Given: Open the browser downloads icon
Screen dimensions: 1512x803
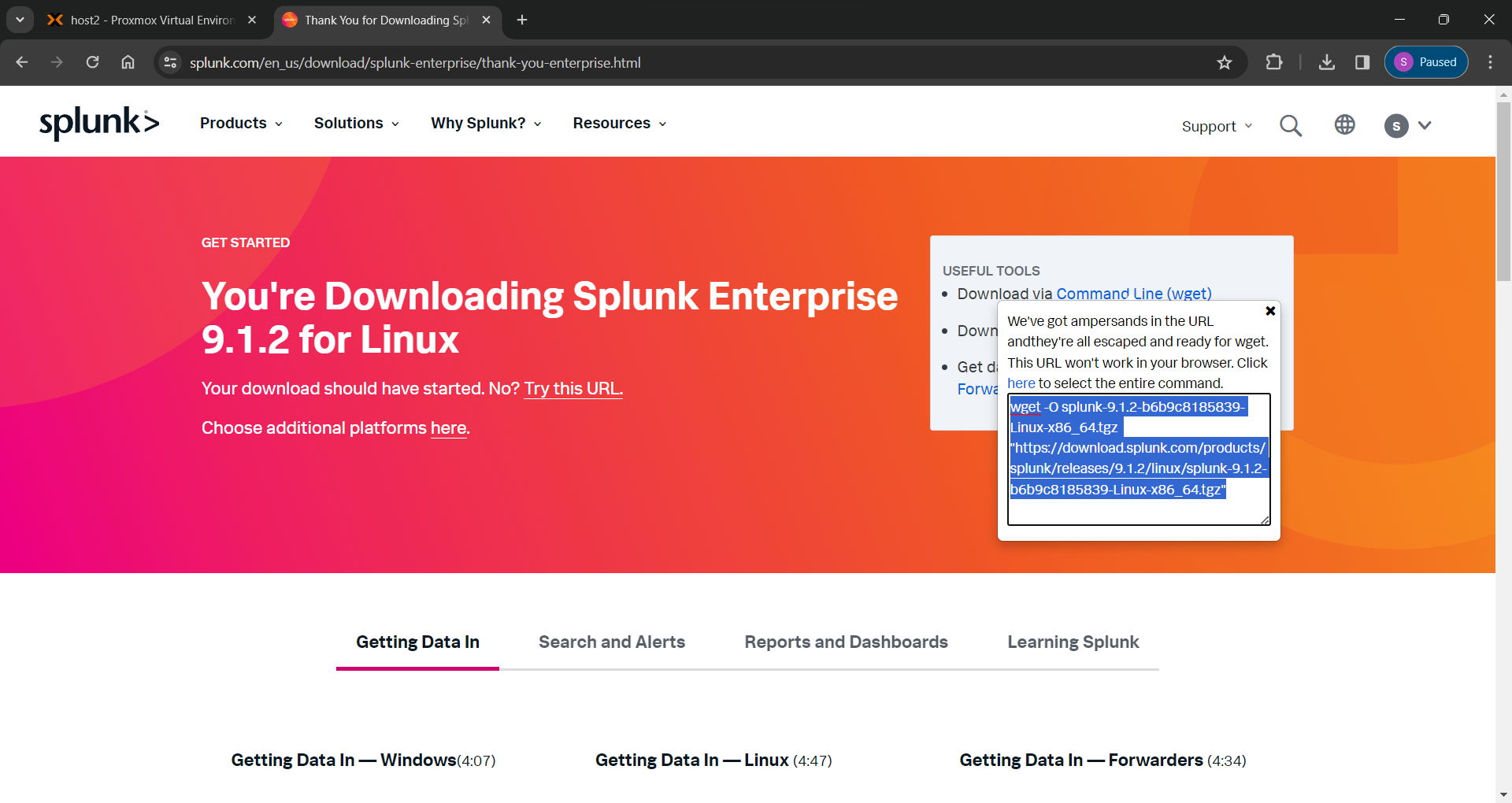Looking at the screenshot, I should coord(1327,62).
